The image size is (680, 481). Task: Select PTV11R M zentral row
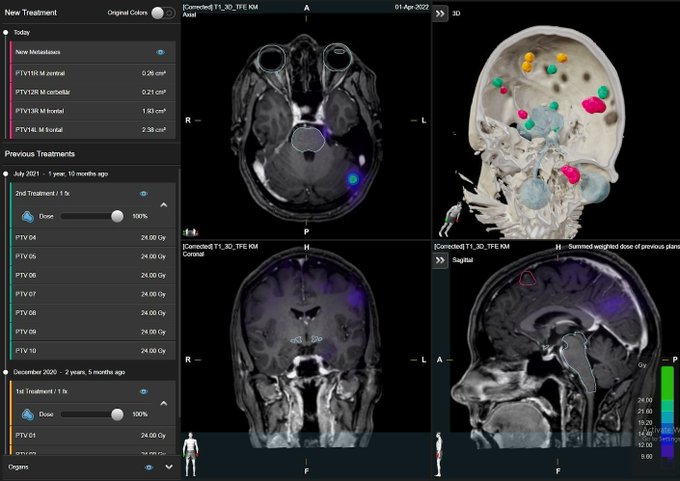click(93, 73)
